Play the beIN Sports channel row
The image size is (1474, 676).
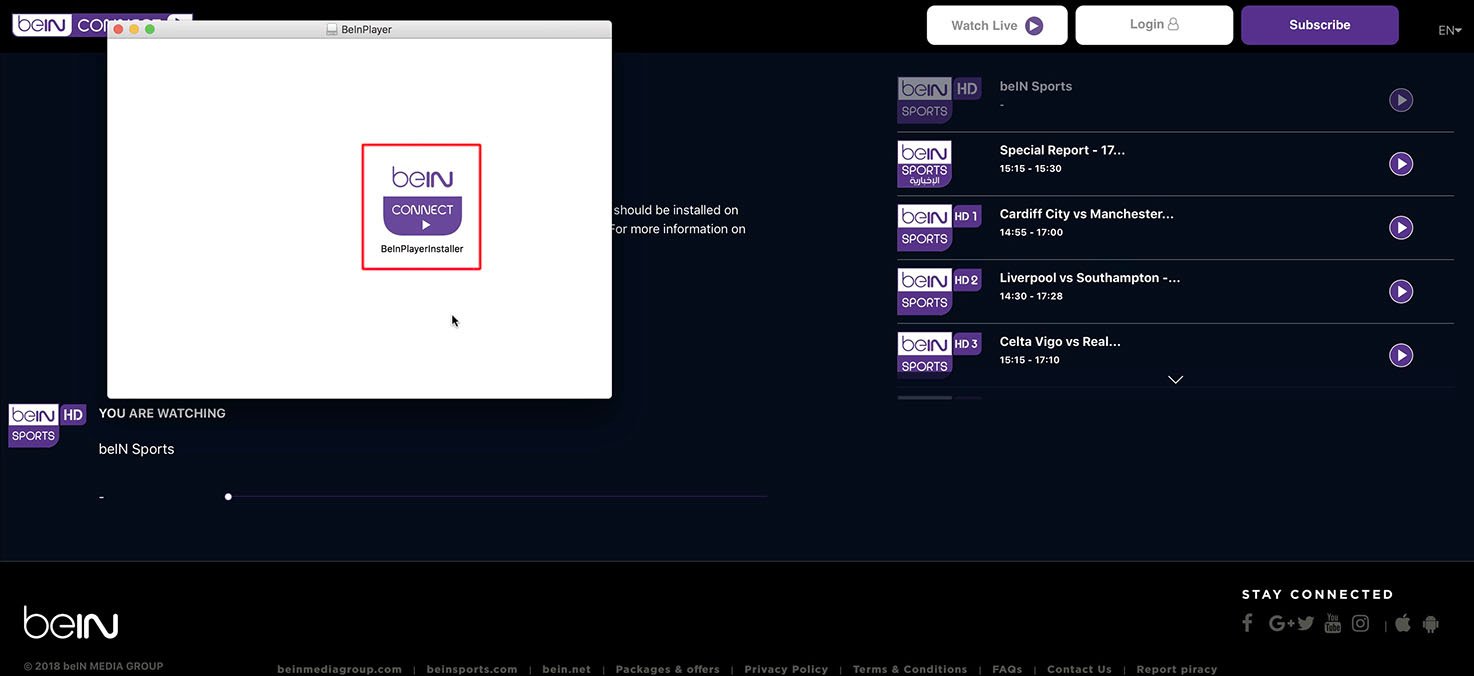coord(1401,100)
